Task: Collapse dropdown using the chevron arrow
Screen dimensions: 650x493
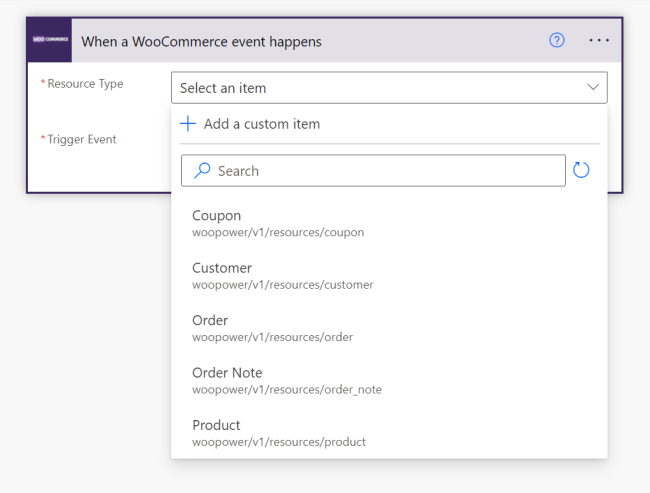Action: (x=592, y=88)
